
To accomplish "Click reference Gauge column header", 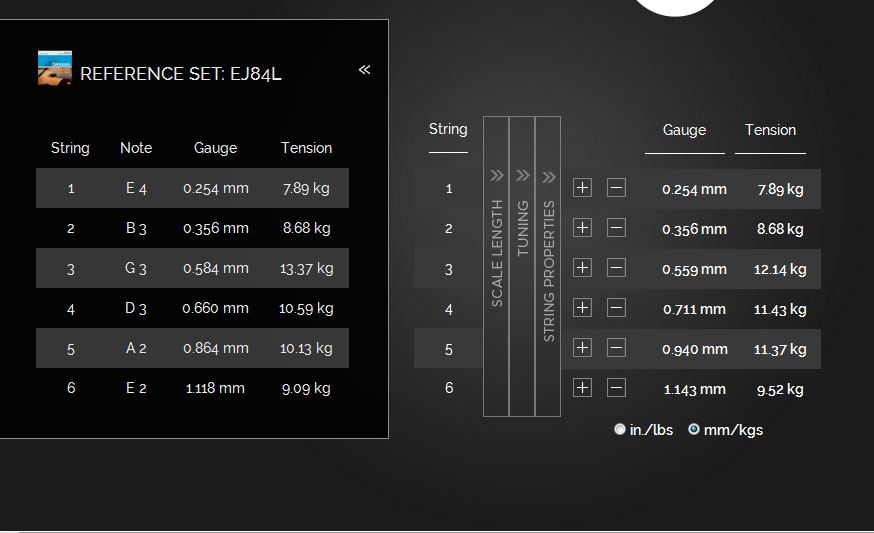I will (215, 148).
